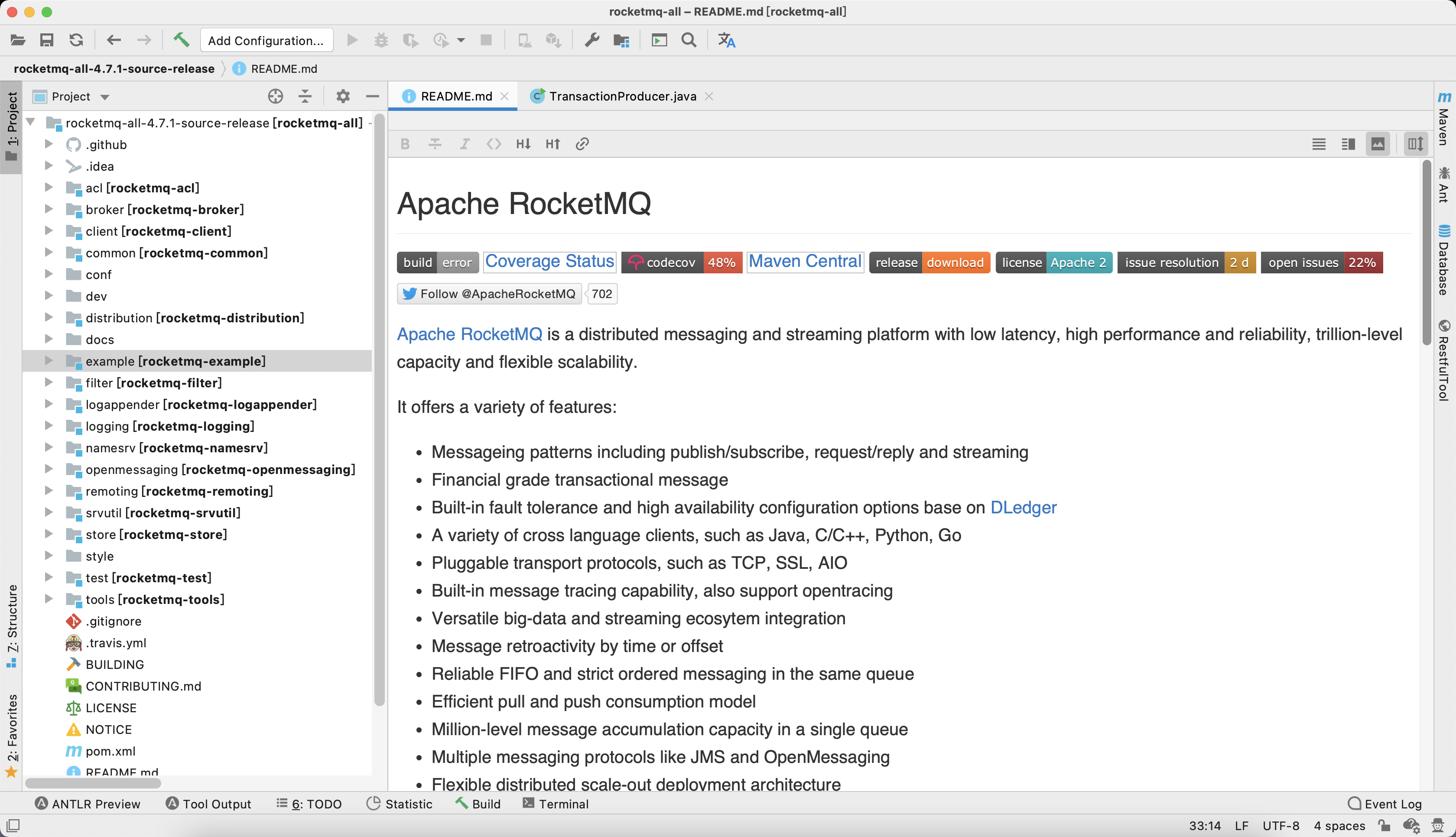Click Synchronize refresh icon in toolbar
Viewport: 1456px width, 837px height.
click(x=76, y=40)
